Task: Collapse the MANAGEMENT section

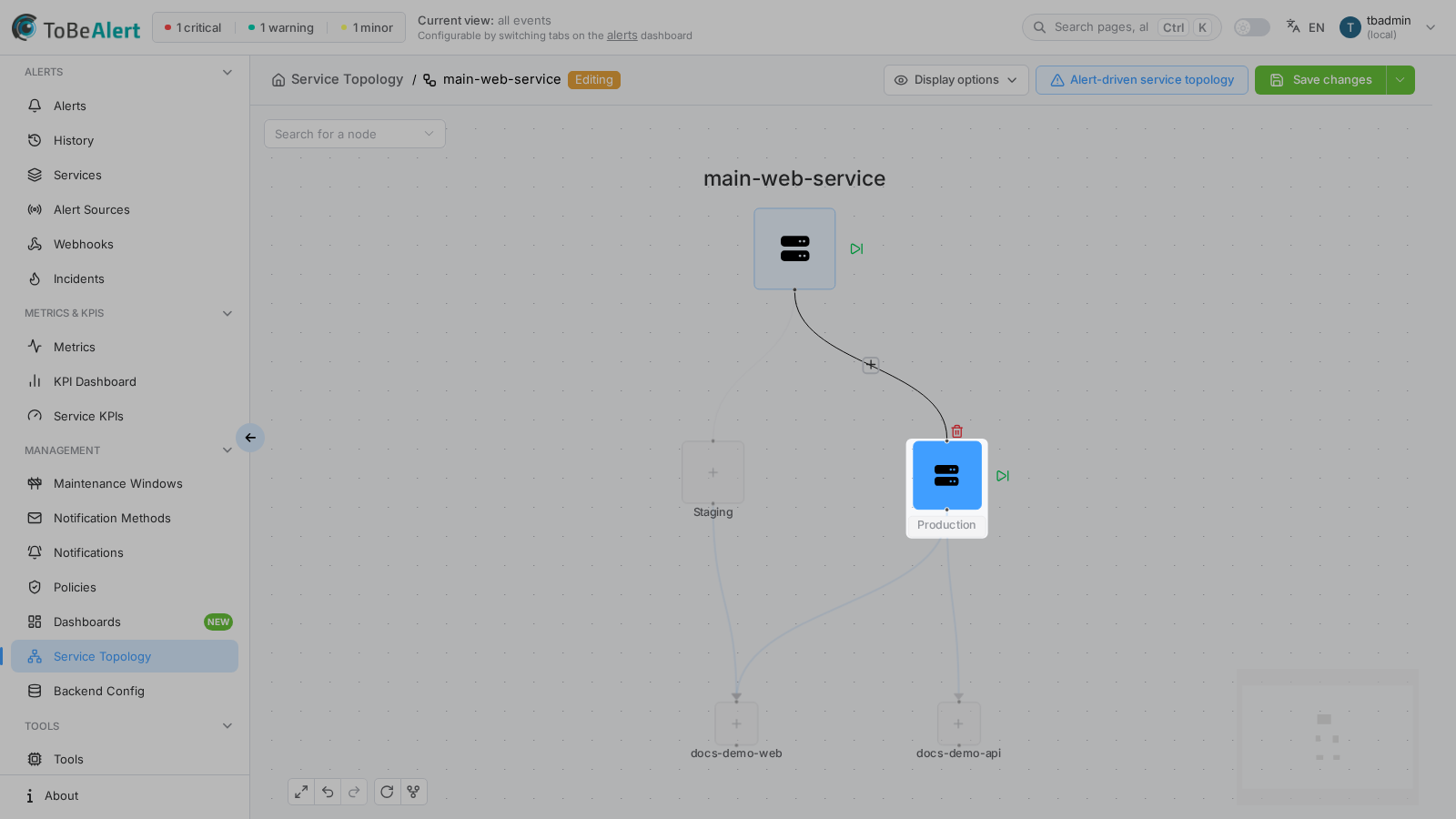Action: tap(227, 450)
